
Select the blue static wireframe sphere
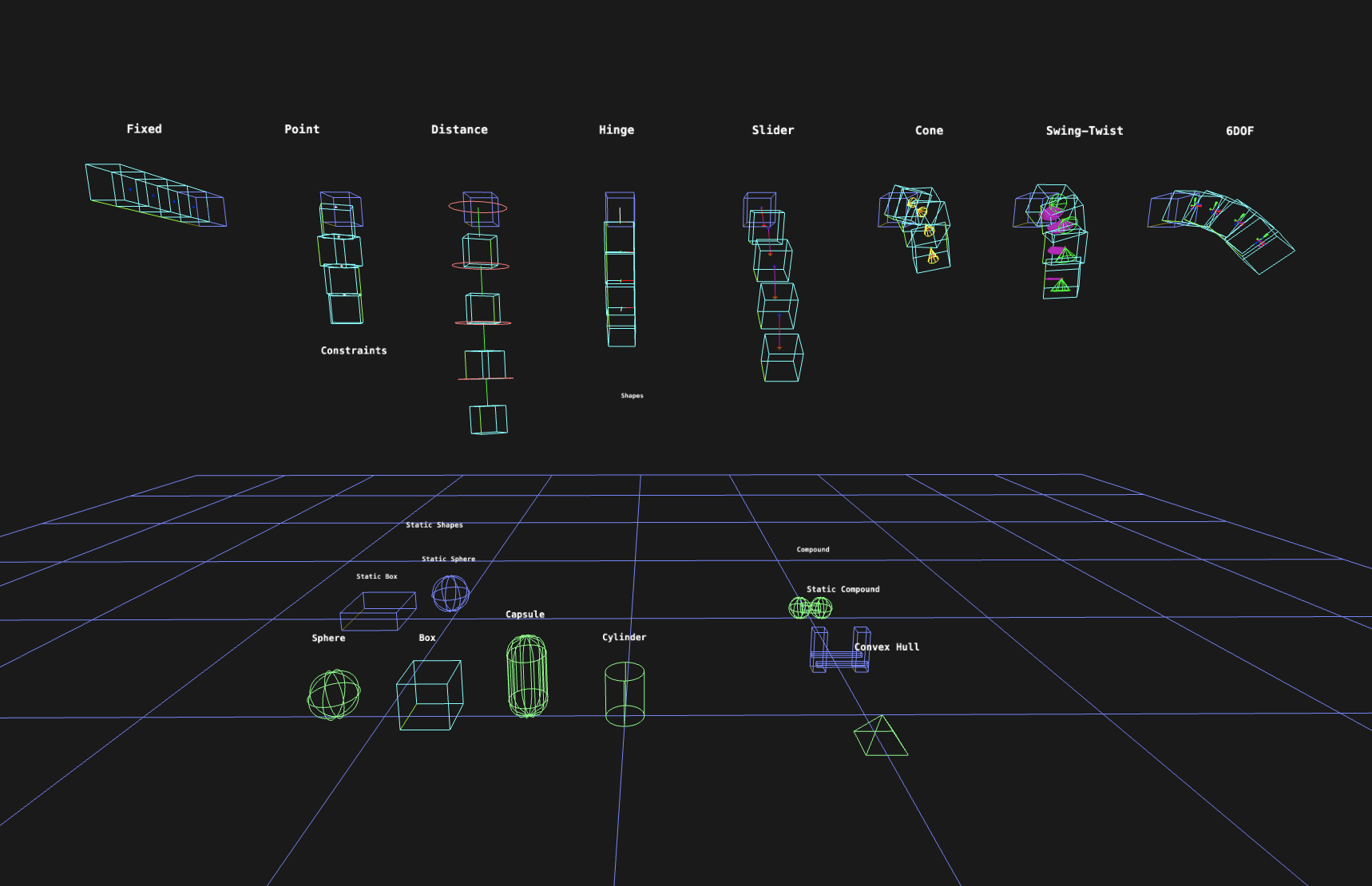pyautogui.click(x=450, y=594)
